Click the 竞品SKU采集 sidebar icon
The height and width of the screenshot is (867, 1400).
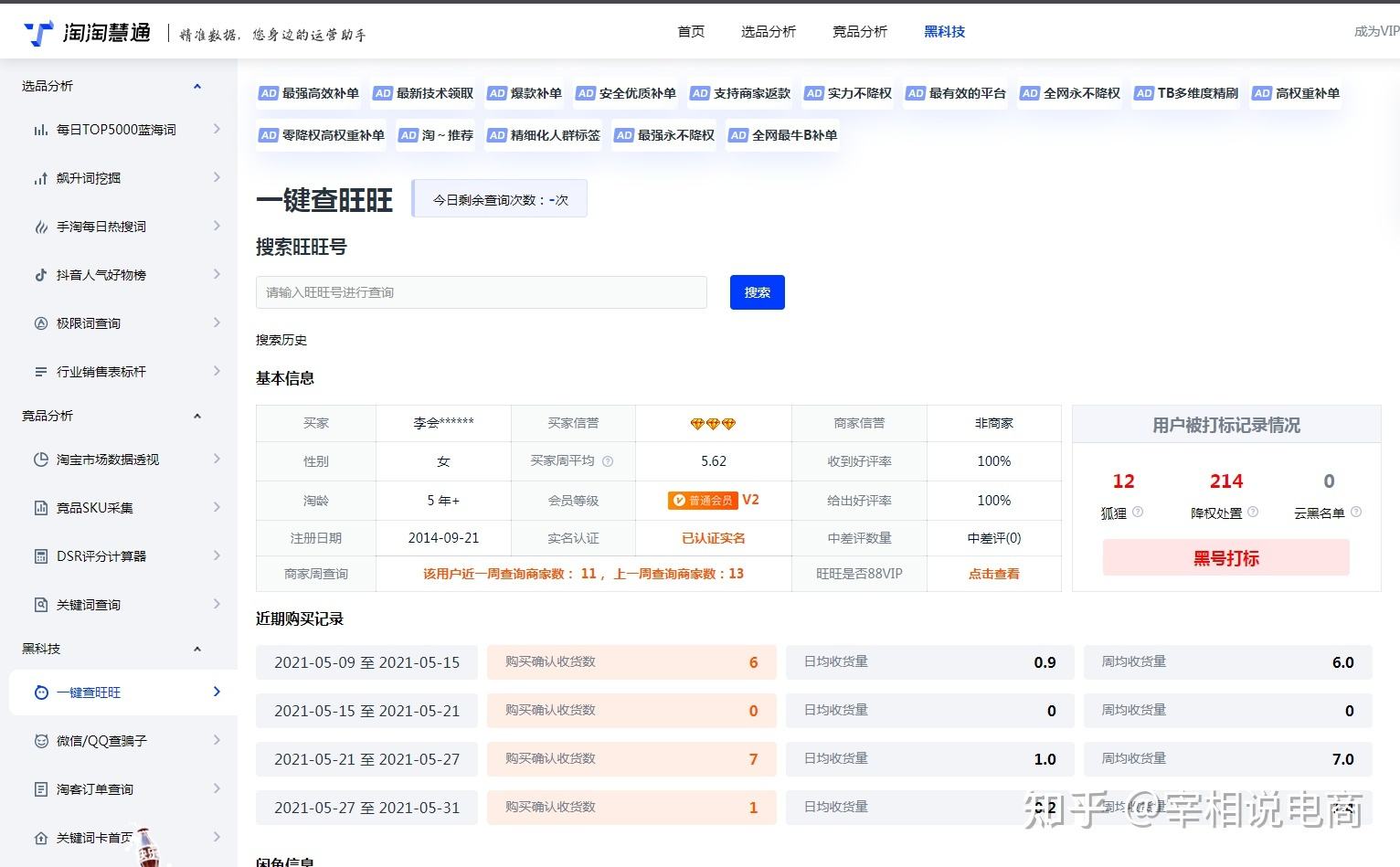pyautogui.click(x=41, y=507)
